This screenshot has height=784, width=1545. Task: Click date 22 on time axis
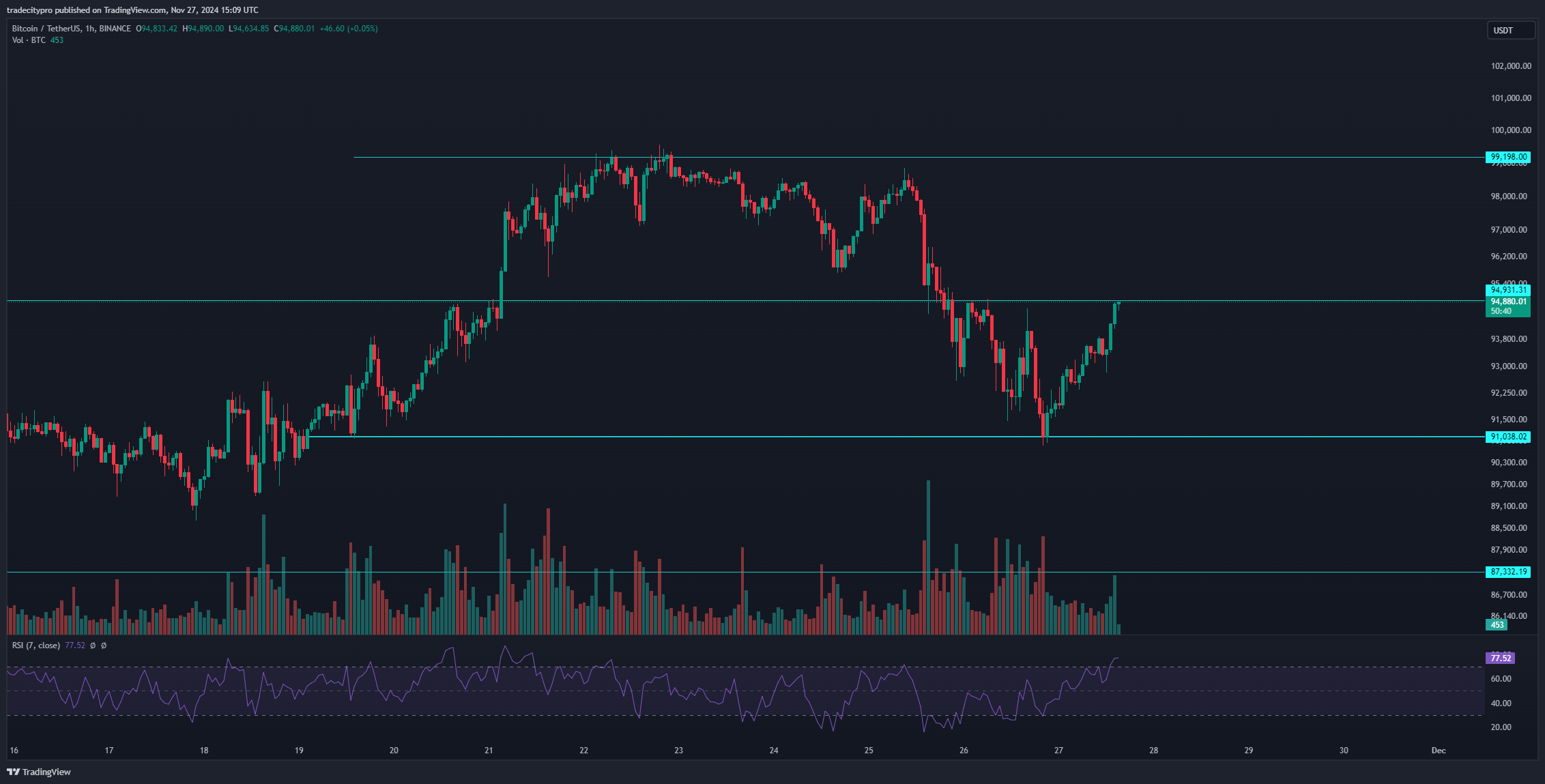point(583,751)
